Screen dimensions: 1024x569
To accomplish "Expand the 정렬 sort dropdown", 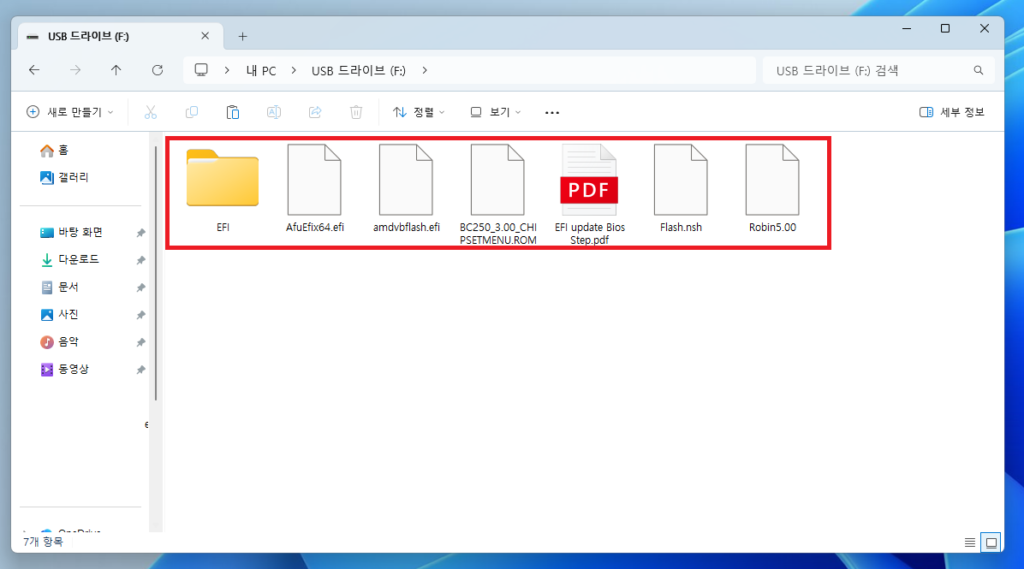I will coord(418,112).
